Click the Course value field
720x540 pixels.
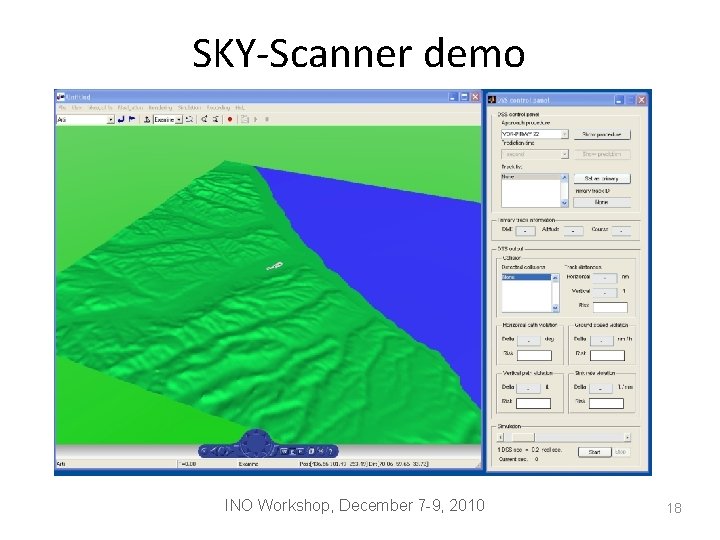622,231
